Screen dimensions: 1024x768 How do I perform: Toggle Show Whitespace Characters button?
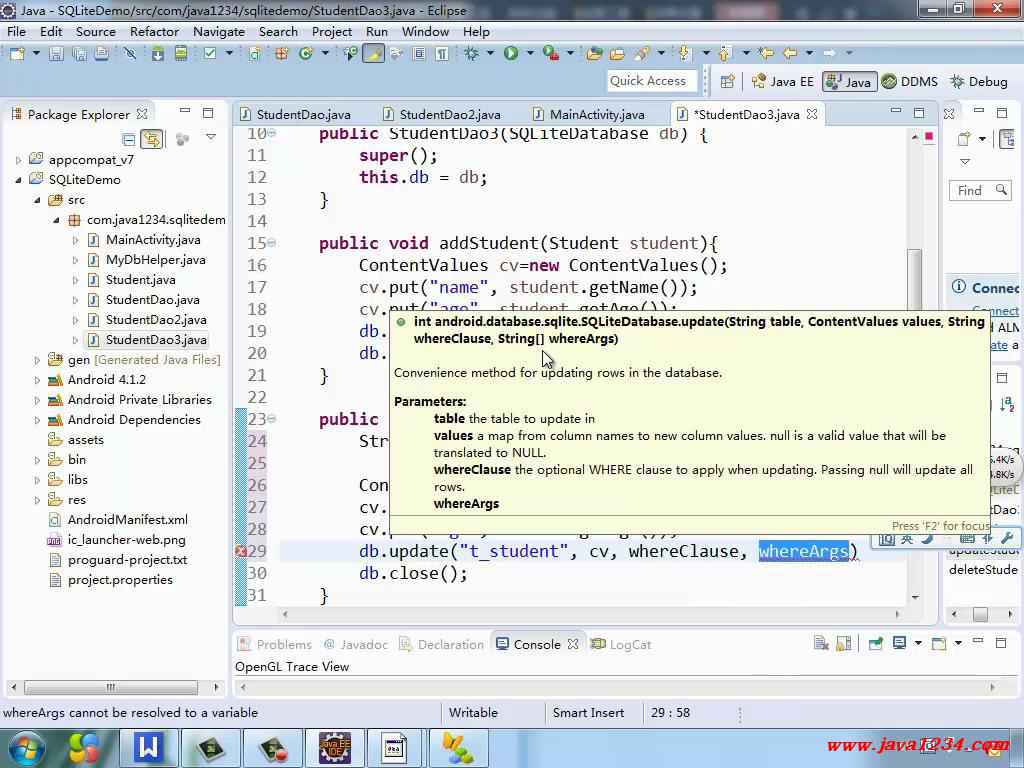point(442,54)
